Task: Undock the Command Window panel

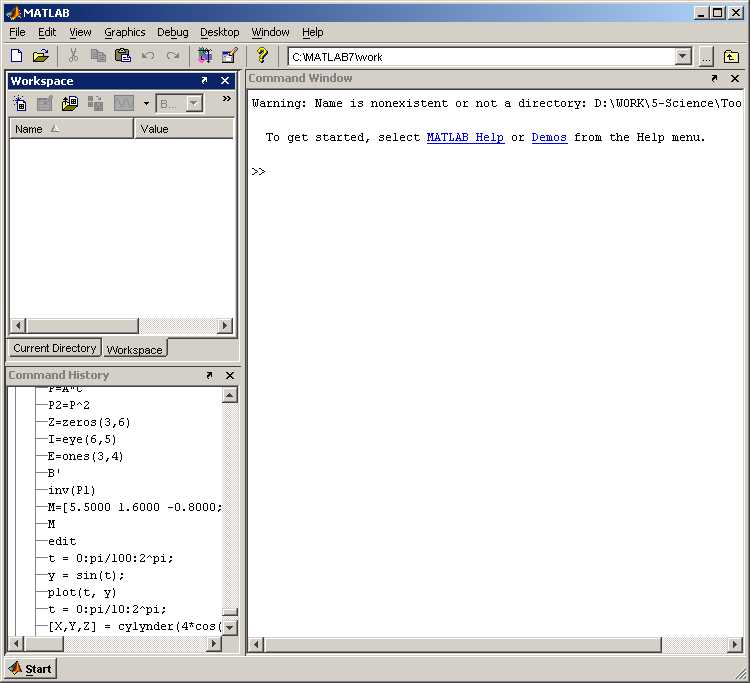Action: 714,79
